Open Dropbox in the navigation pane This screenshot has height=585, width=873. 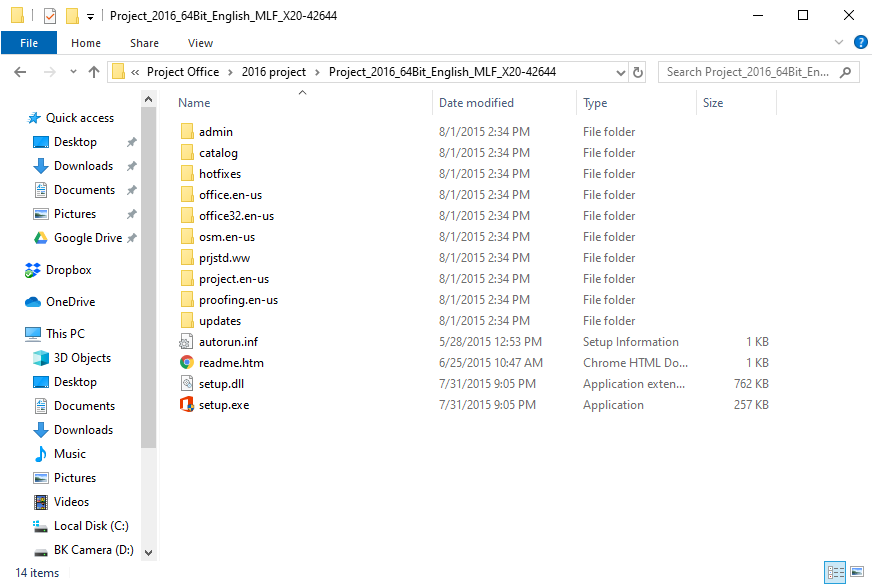coord(68,270)
